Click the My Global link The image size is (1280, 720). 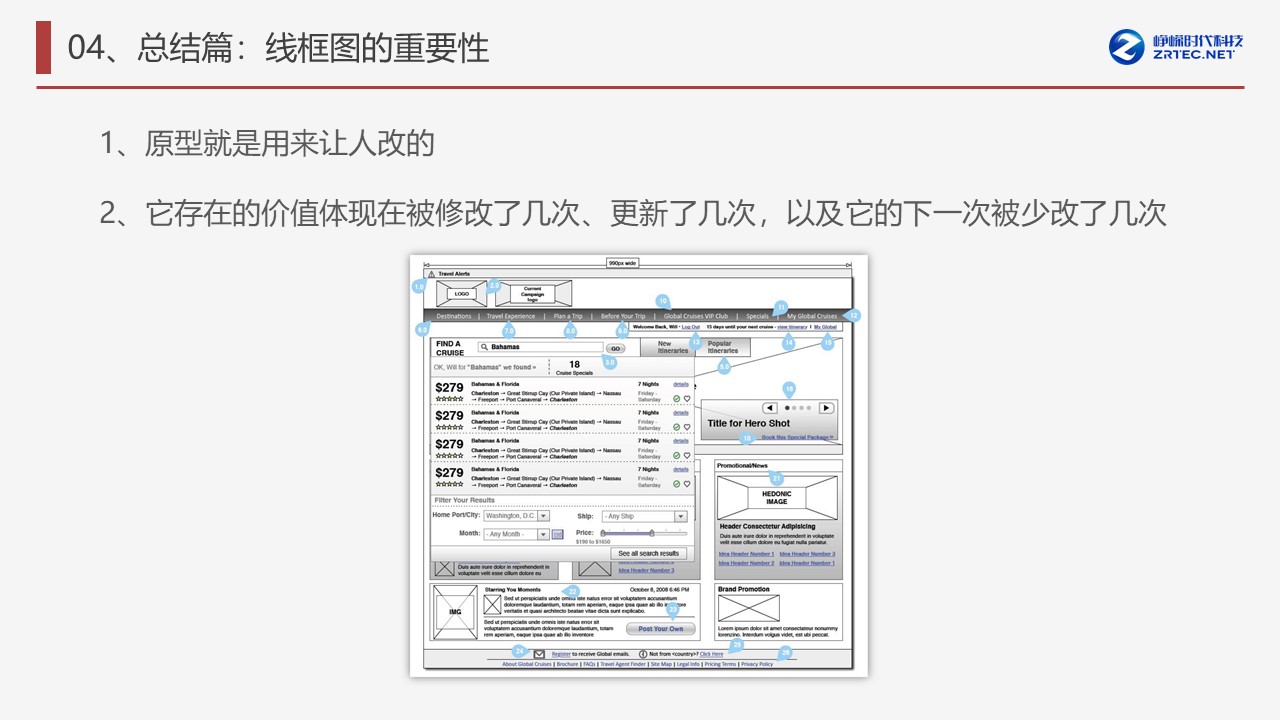pyautogui.click(x=825, y=327)
